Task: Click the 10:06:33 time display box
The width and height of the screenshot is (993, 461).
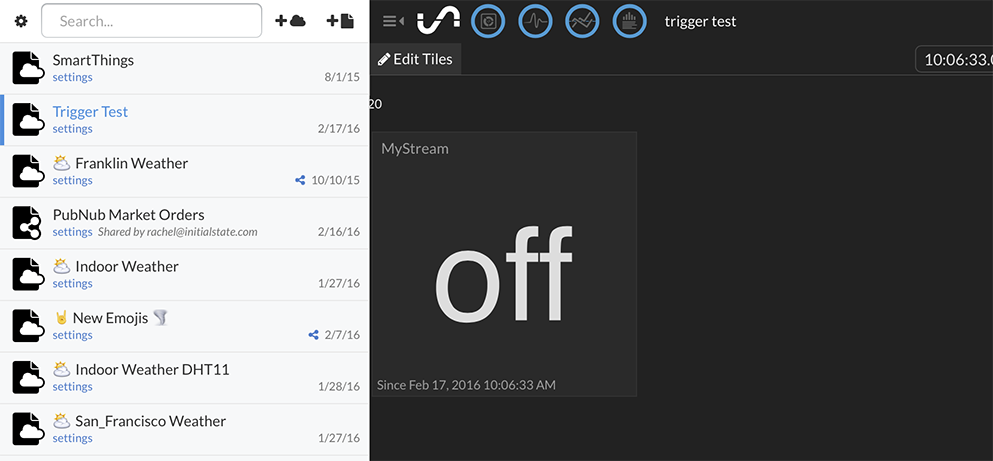Action: [955, 59]
